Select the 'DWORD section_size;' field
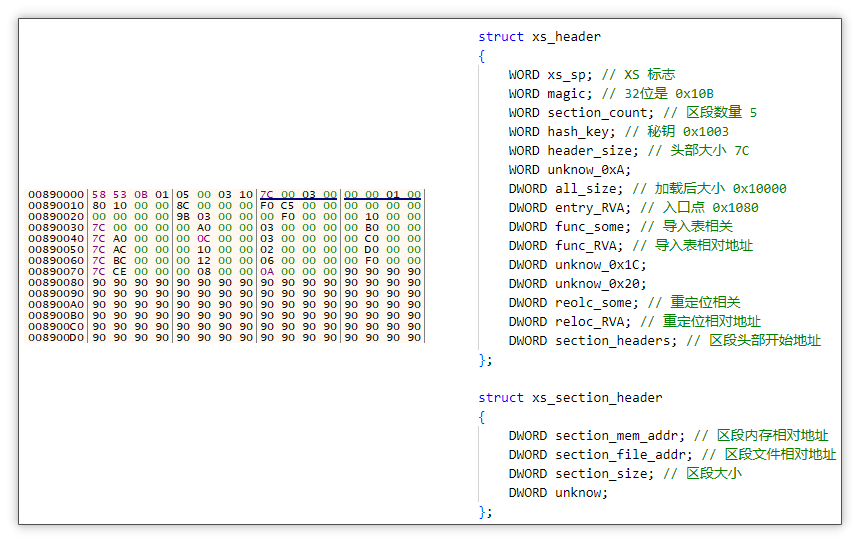The image size is (860, 543). click(x=581, y=473)
